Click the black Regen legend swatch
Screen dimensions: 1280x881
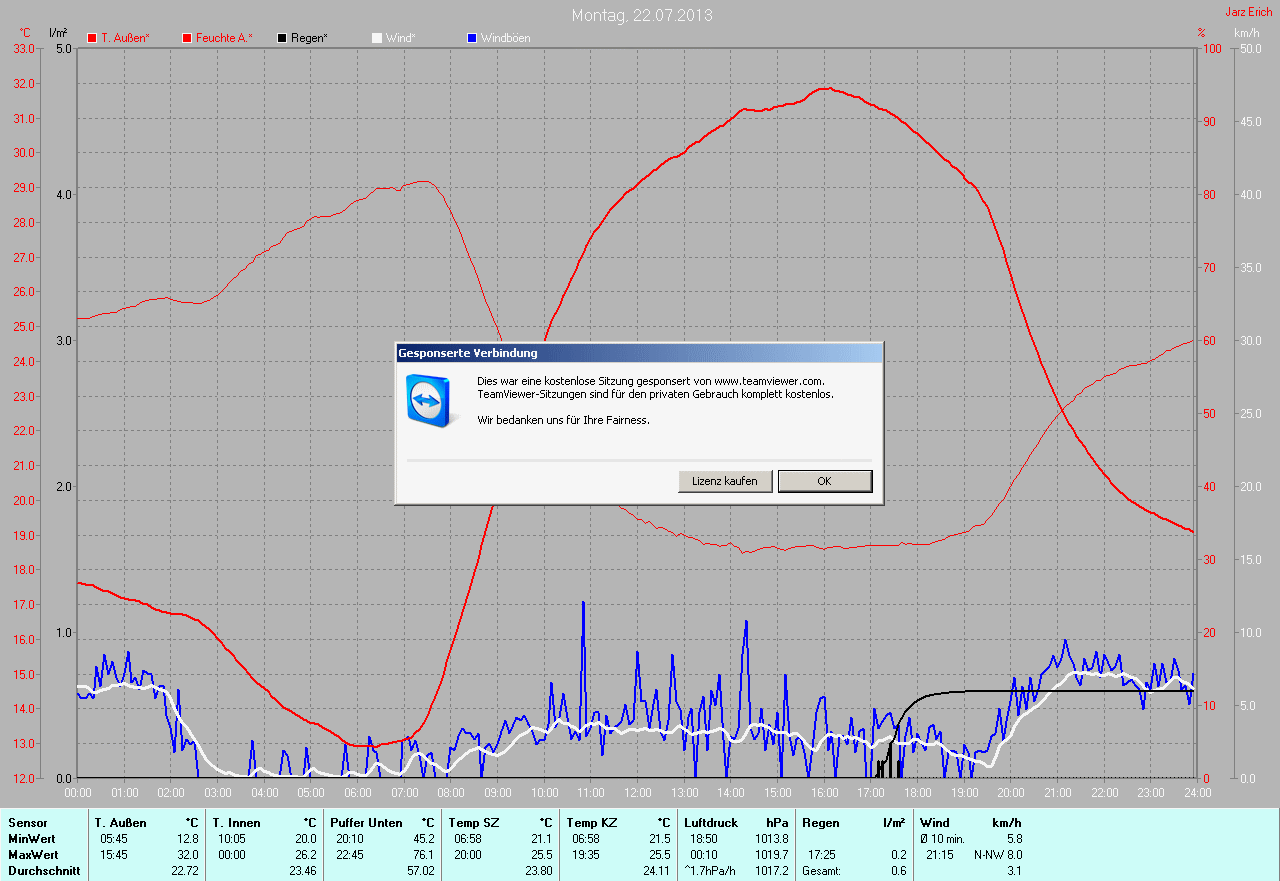(282, 38)
